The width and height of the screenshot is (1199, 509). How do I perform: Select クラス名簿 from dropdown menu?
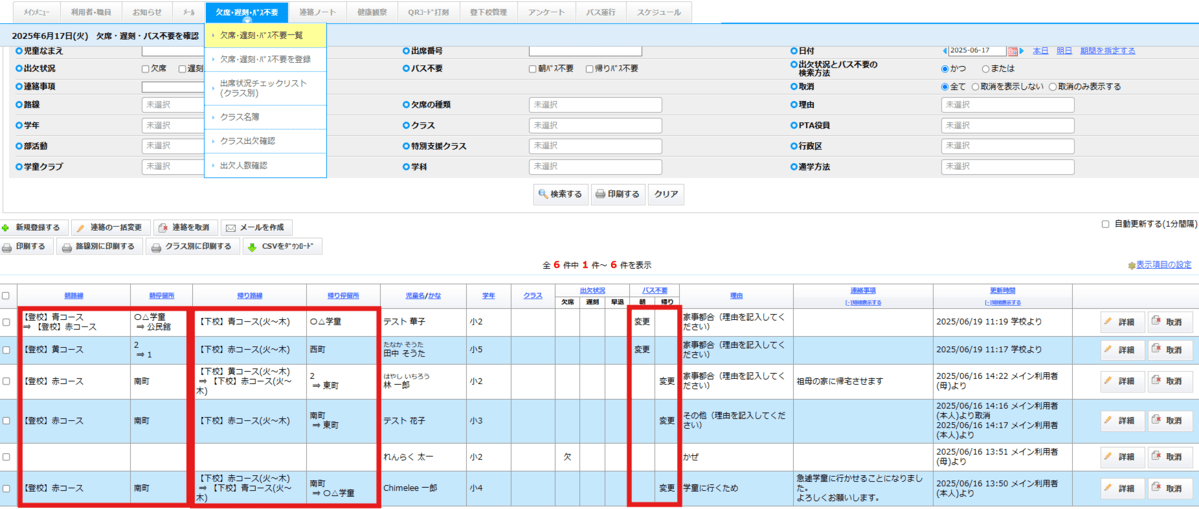[265, 118]
